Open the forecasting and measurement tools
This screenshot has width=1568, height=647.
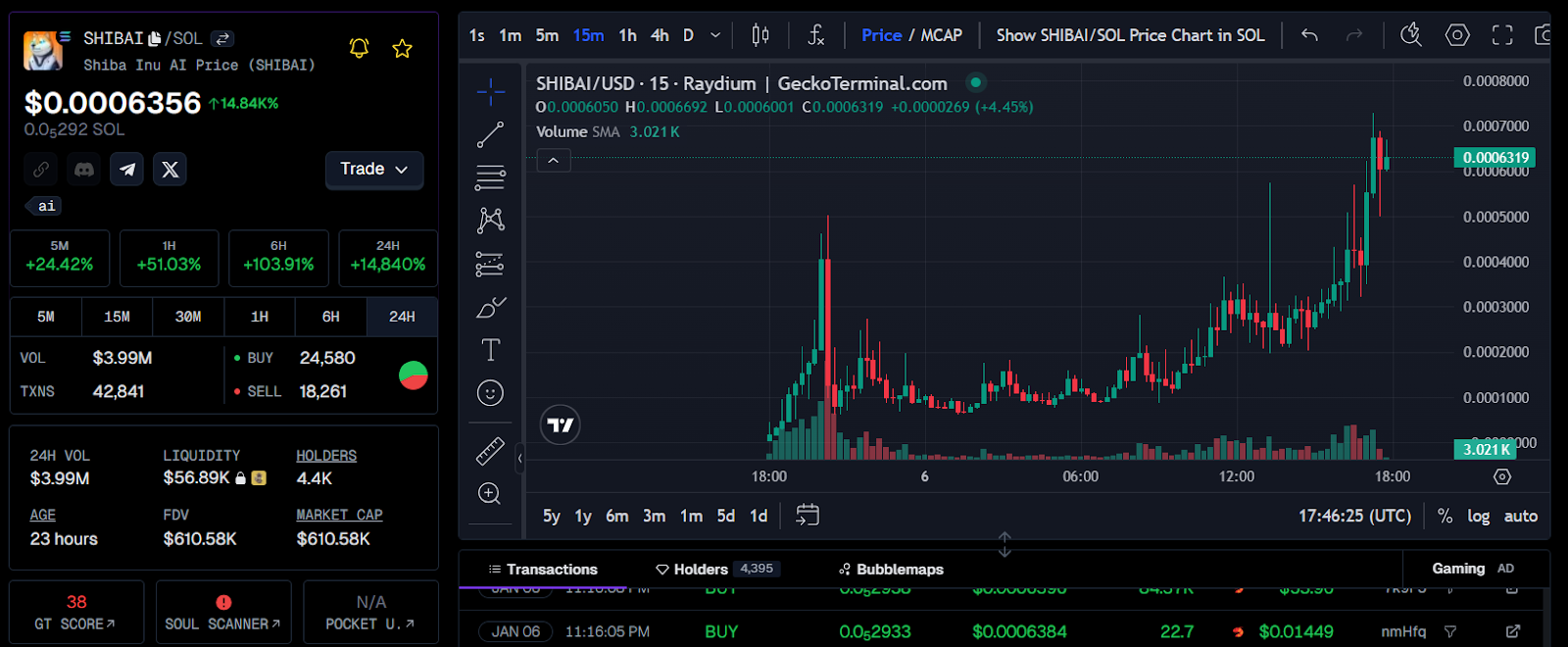[490, 264]
